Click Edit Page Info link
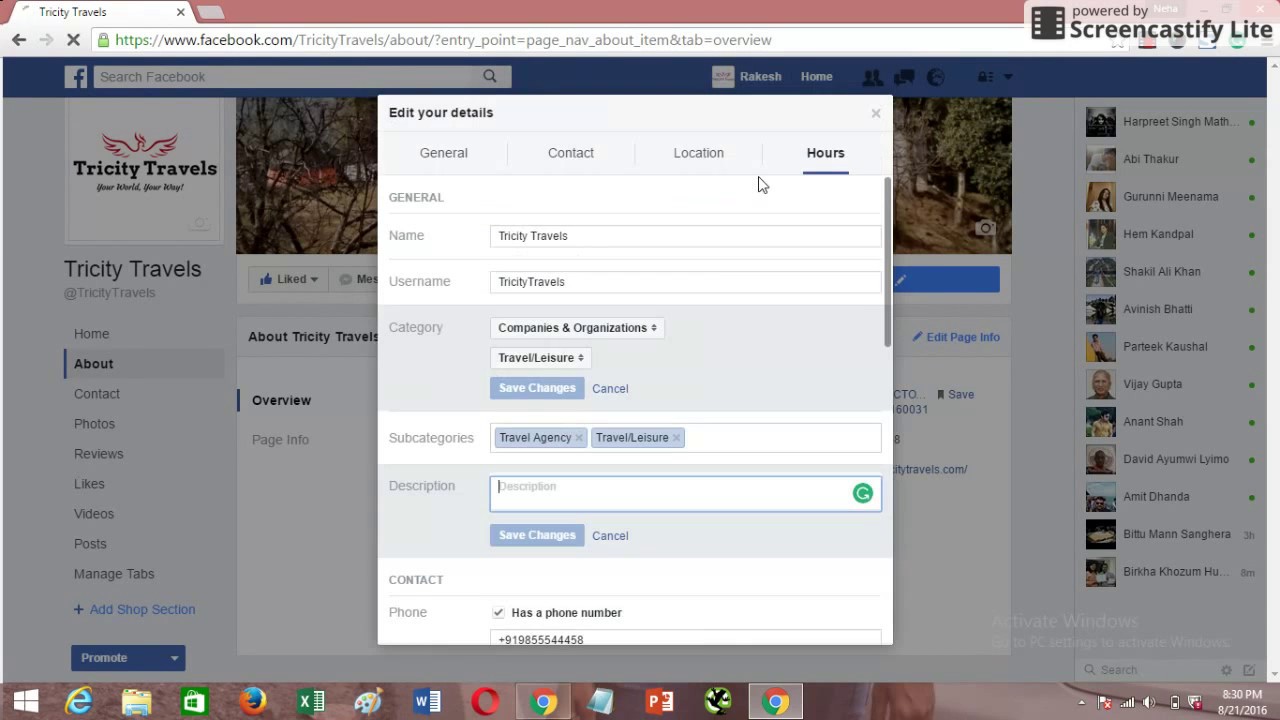1280x720 pixels. tap(956, 337)
